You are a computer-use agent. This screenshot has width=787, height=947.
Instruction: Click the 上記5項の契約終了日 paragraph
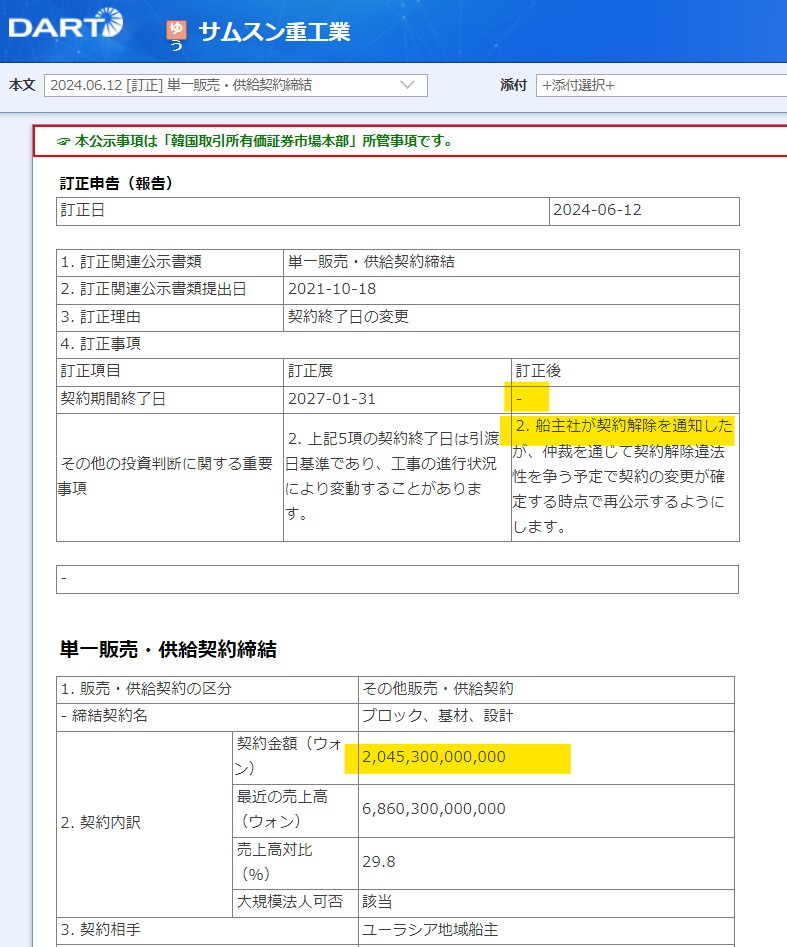coord(392,476)
